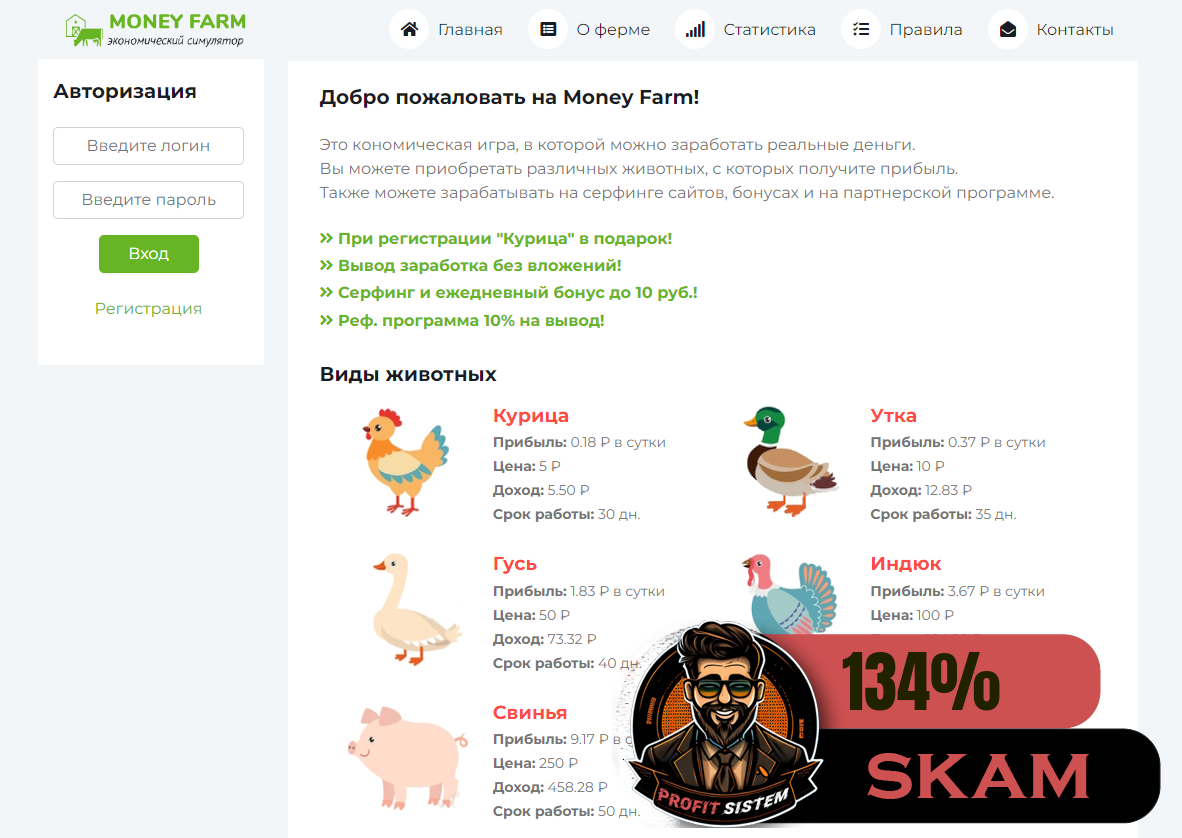This screenshot has width=1182, height=838.
Task: Open the Главная menu item
Action: (x=470, y=29)
